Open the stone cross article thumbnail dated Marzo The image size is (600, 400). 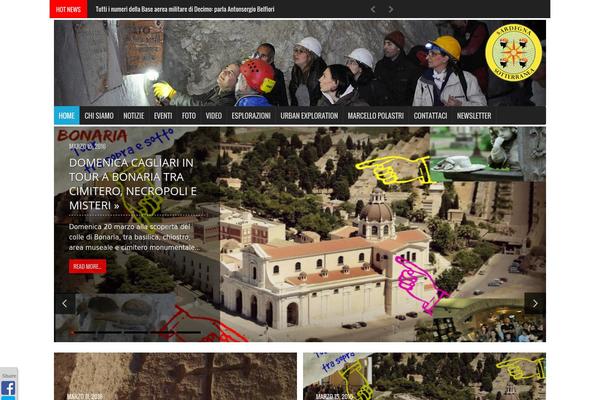175,376
